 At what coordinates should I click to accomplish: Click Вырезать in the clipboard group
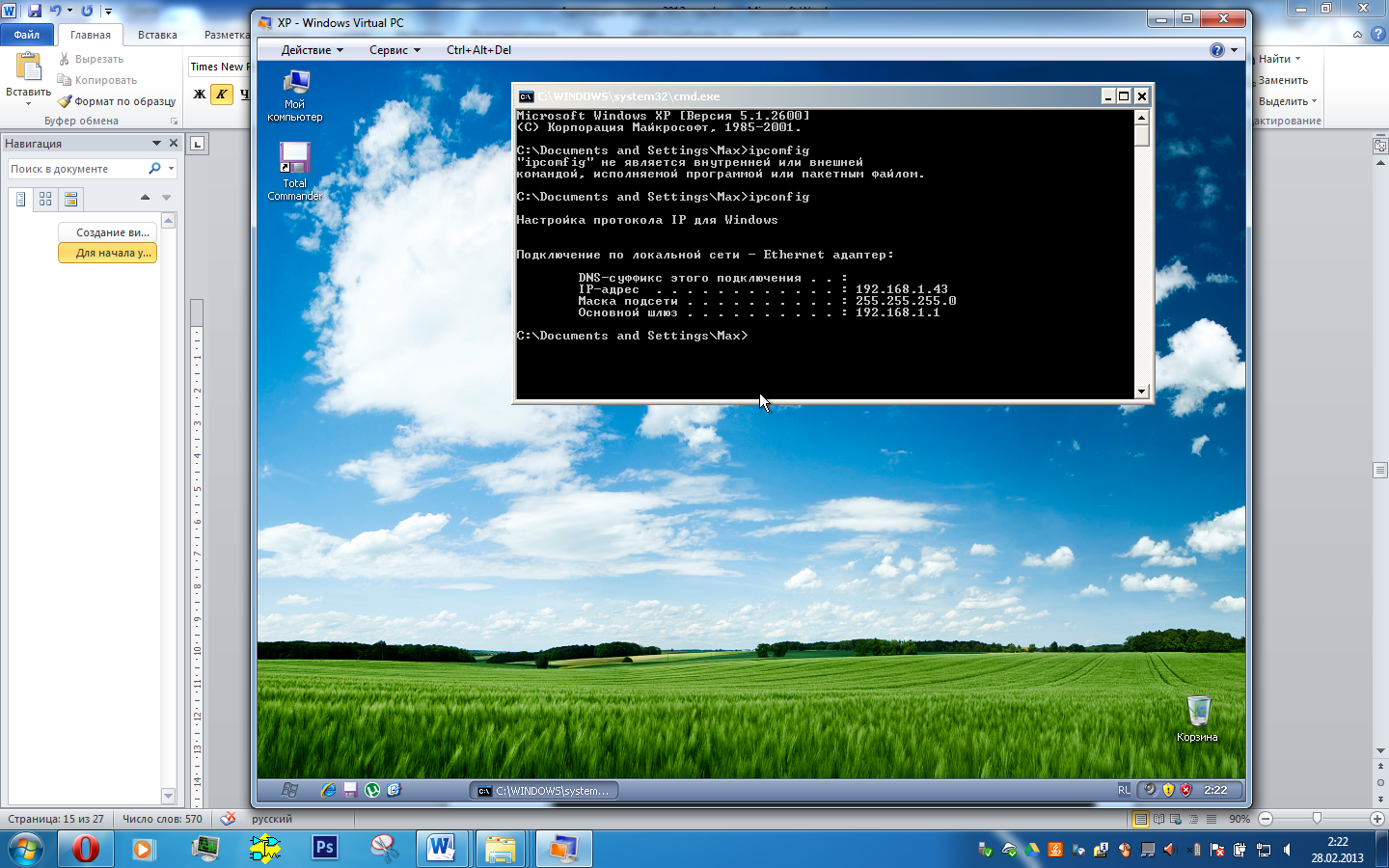(91, 59)
